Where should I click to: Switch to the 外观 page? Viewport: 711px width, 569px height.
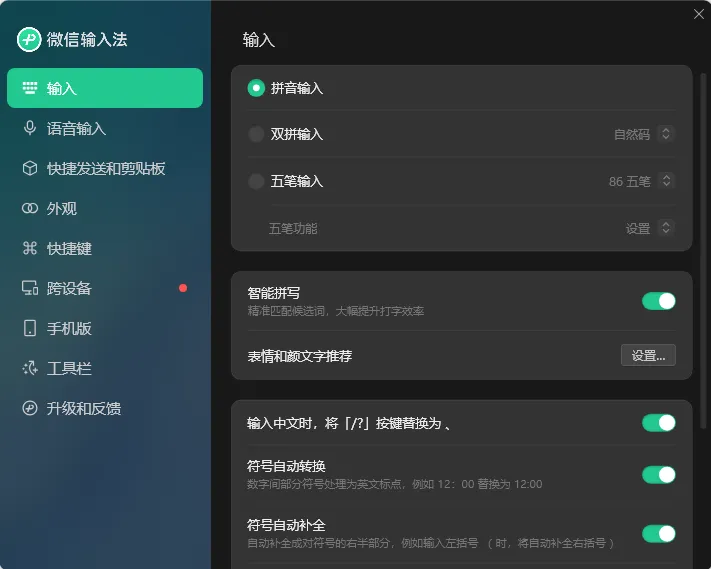click(105, 208)
